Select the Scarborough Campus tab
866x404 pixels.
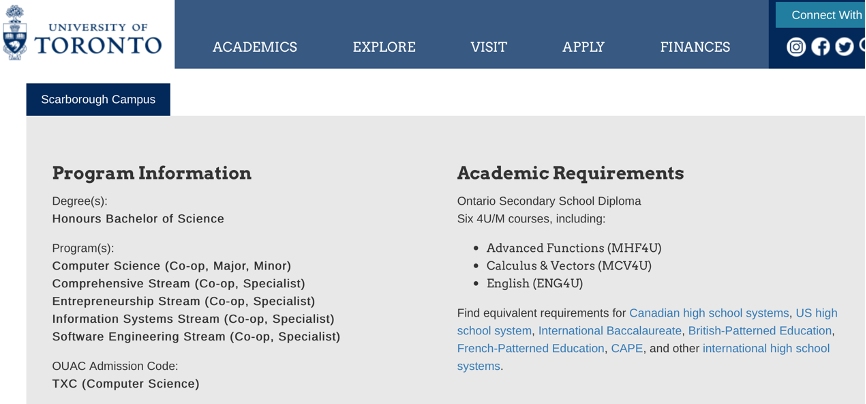pos(98,99)
